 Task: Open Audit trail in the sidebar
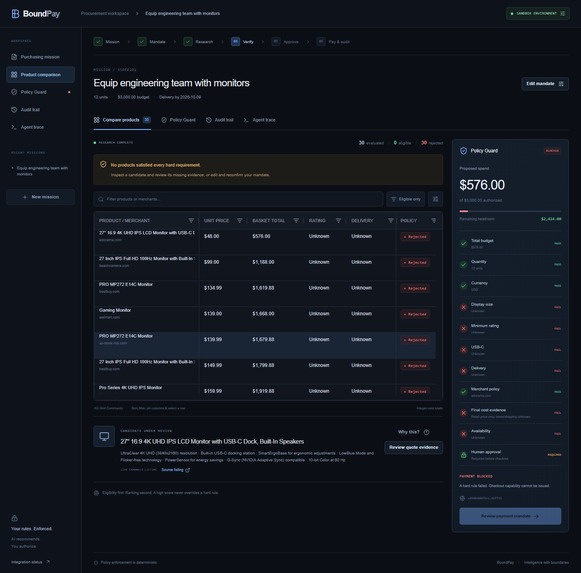[40, 110]
